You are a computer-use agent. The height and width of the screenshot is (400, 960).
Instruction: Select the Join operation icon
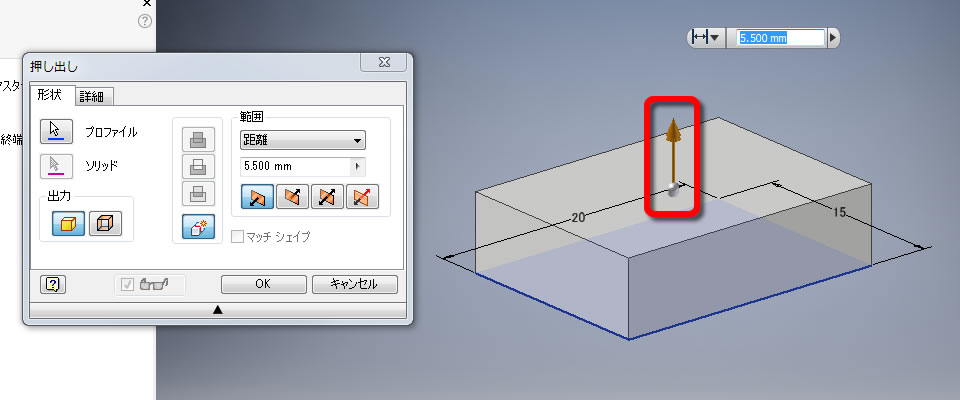pyautogui.click(x=198, y=140)
